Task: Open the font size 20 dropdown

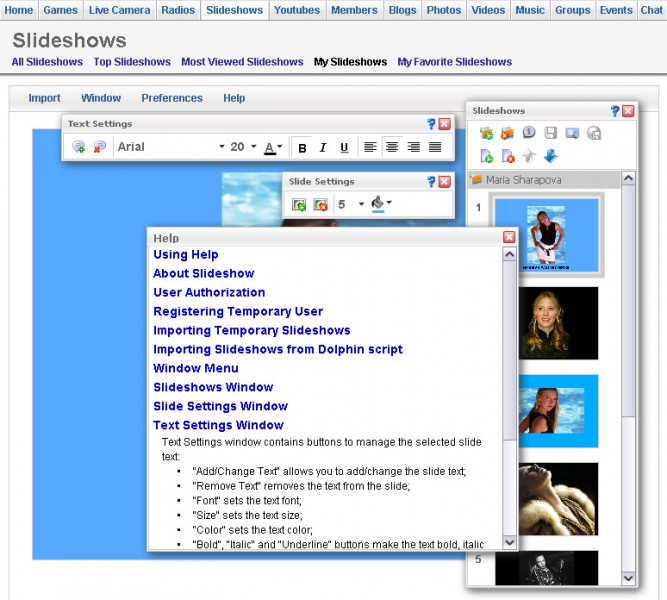Action: (x=243, y=147)
